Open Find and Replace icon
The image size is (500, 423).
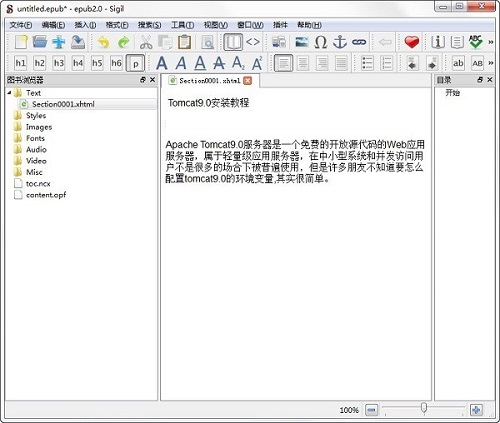tap(208, 42)
